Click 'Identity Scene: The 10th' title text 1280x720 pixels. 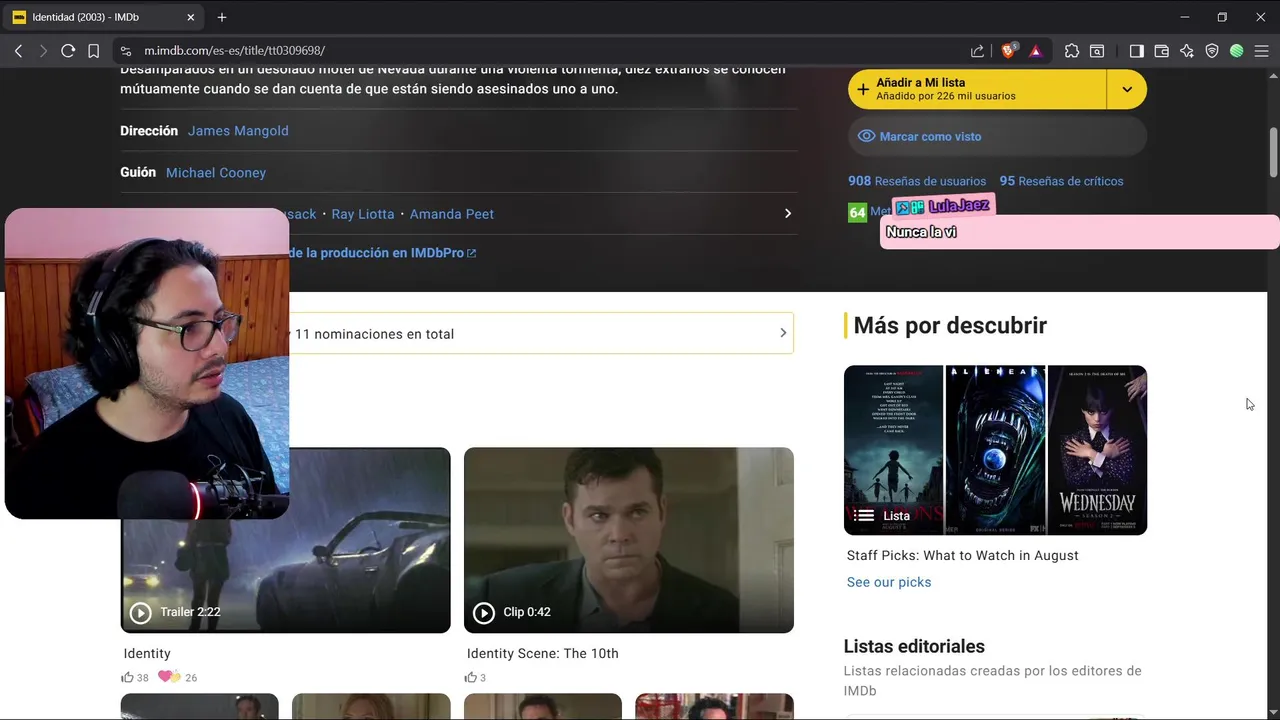(543, 653)
